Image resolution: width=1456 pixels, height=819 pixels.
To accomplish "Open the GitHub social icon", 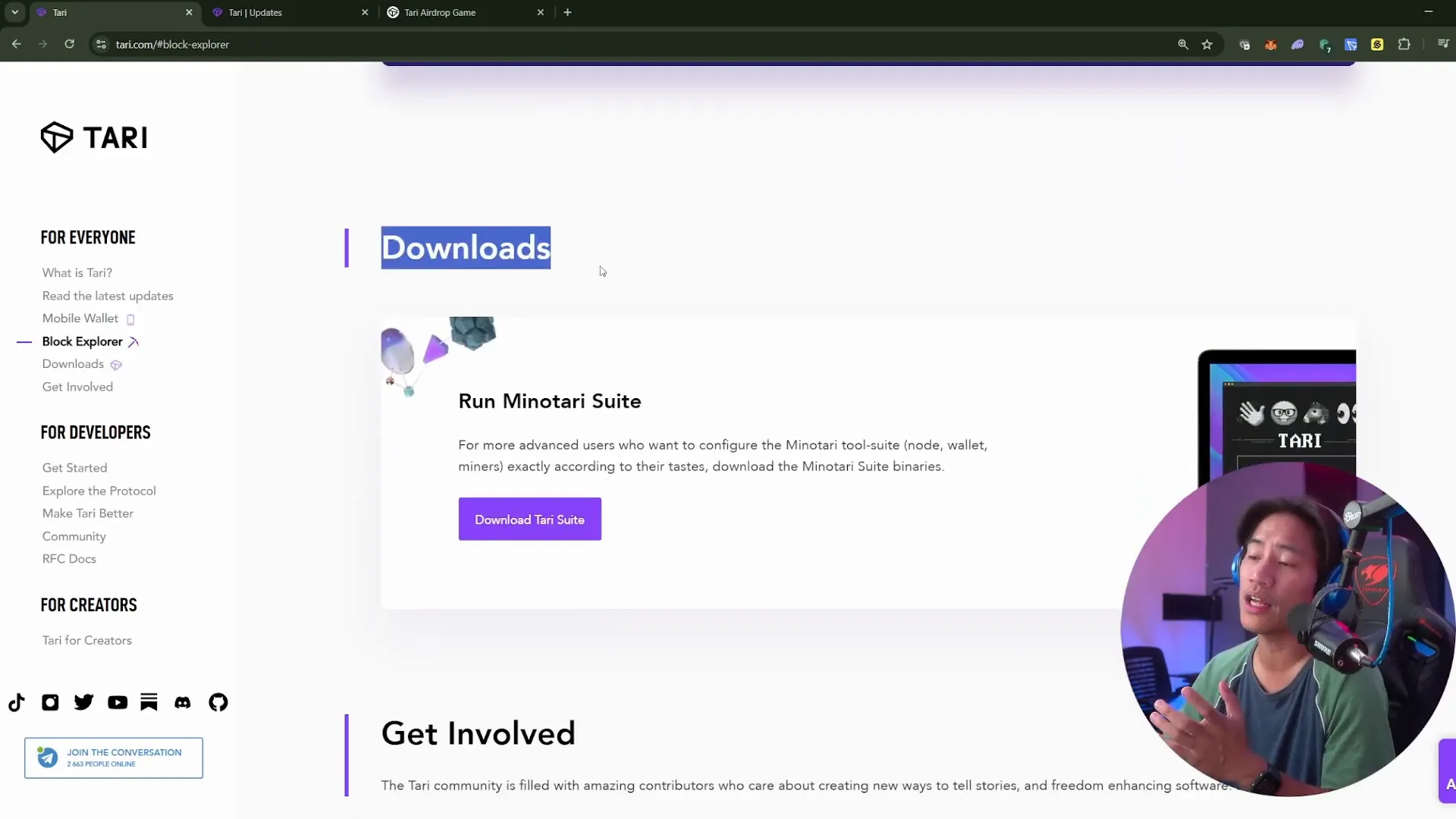I will point(218,702).
